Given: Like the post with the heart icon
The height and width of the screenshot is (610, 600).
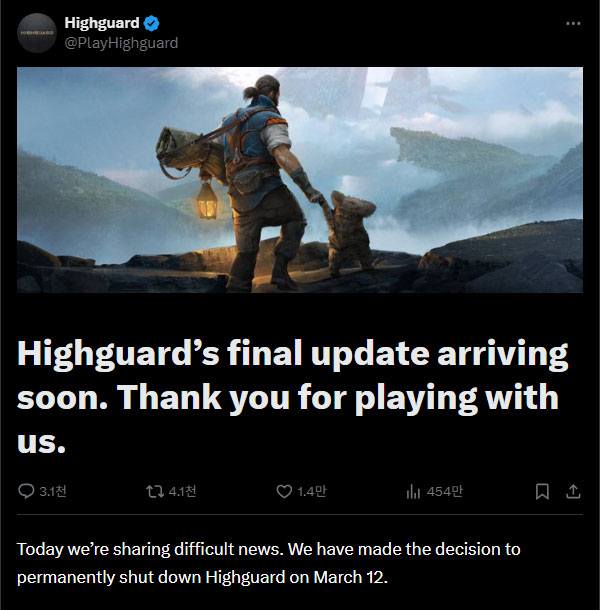Looking at the screenshot, I should 284,491.
